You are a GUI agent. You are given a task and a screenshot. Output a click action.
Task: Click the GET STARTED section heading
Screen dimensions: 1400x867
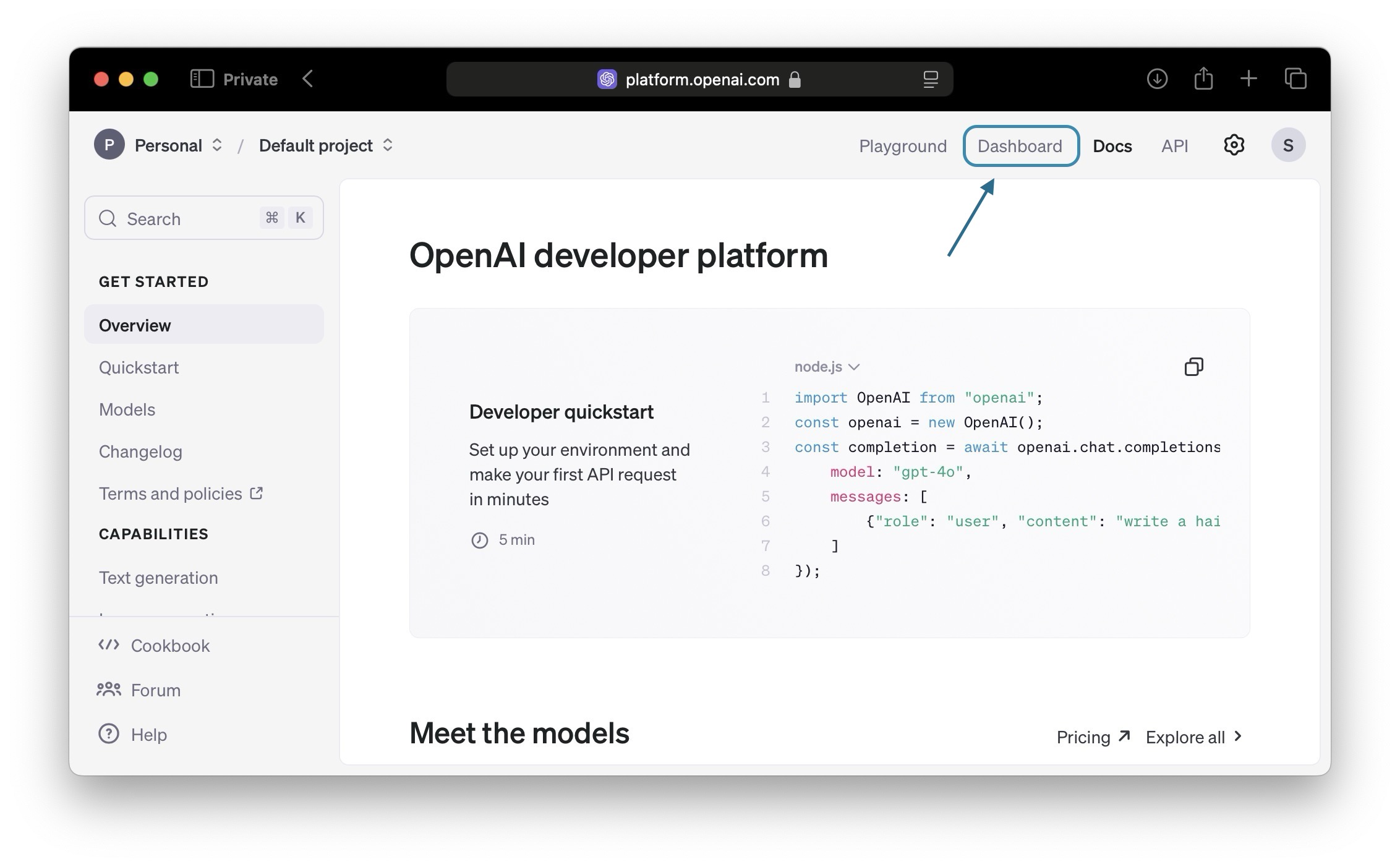pos(153,281)
